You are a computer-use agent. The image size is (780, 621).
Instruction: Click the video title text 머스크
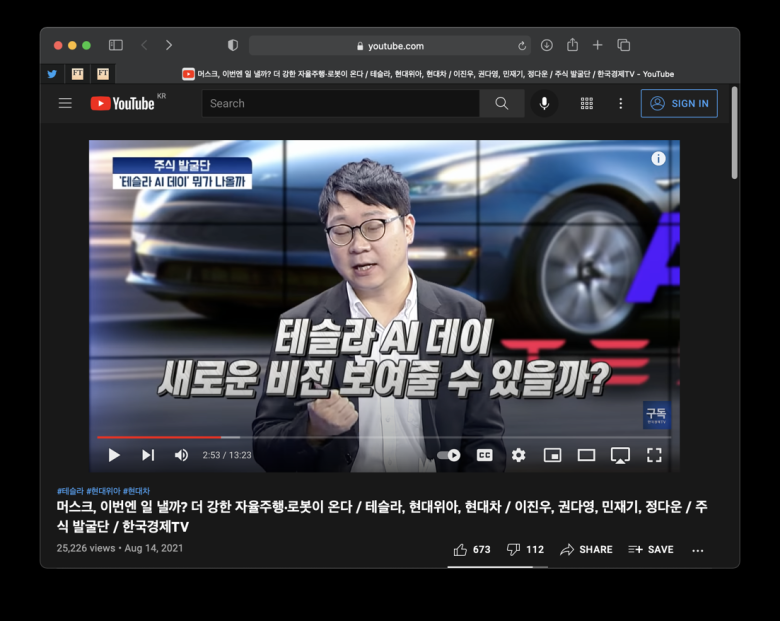76,507
